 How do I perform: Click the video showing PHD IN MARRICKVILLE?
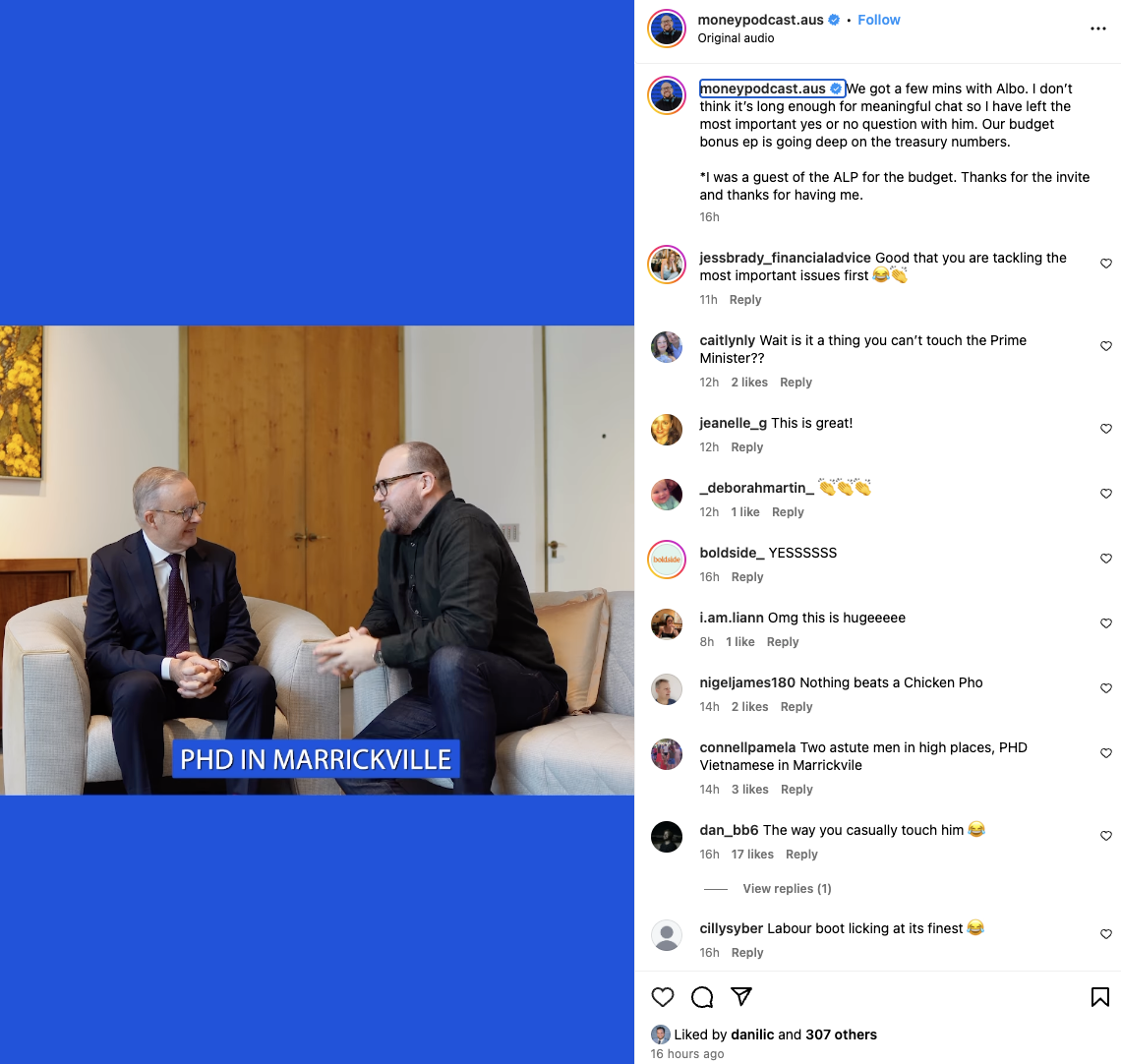coord(317,560)
